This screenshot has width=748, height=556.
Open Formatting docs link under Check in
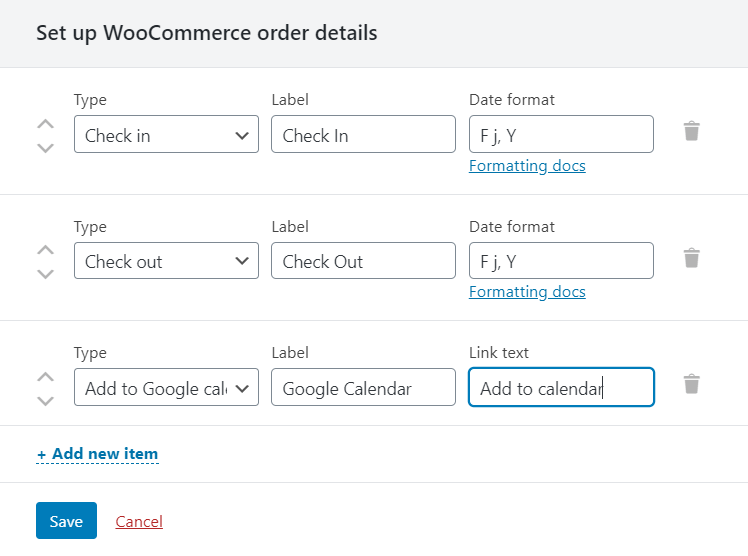pyautogui.click(x=527, y=166)
